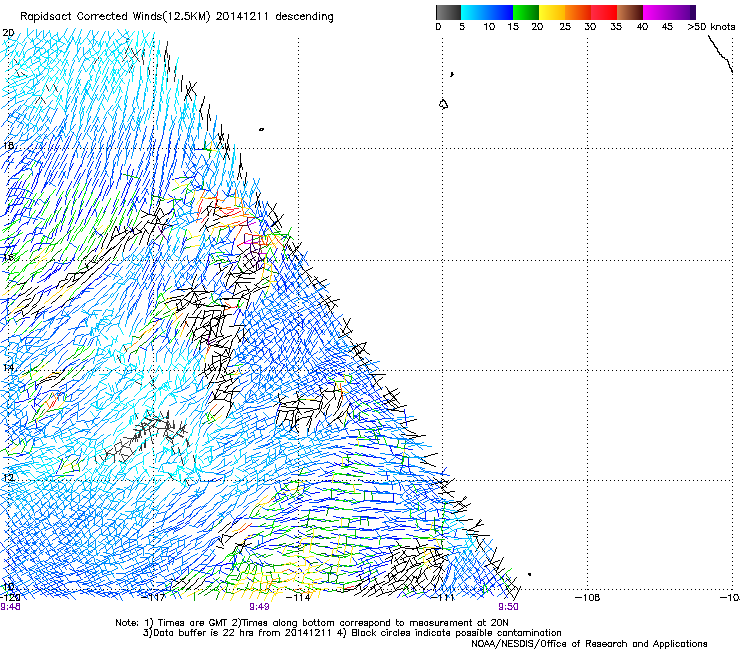
Task: Click the note line beginning 'Note: 1) Times are GMT'
Action: click(311, 623)
